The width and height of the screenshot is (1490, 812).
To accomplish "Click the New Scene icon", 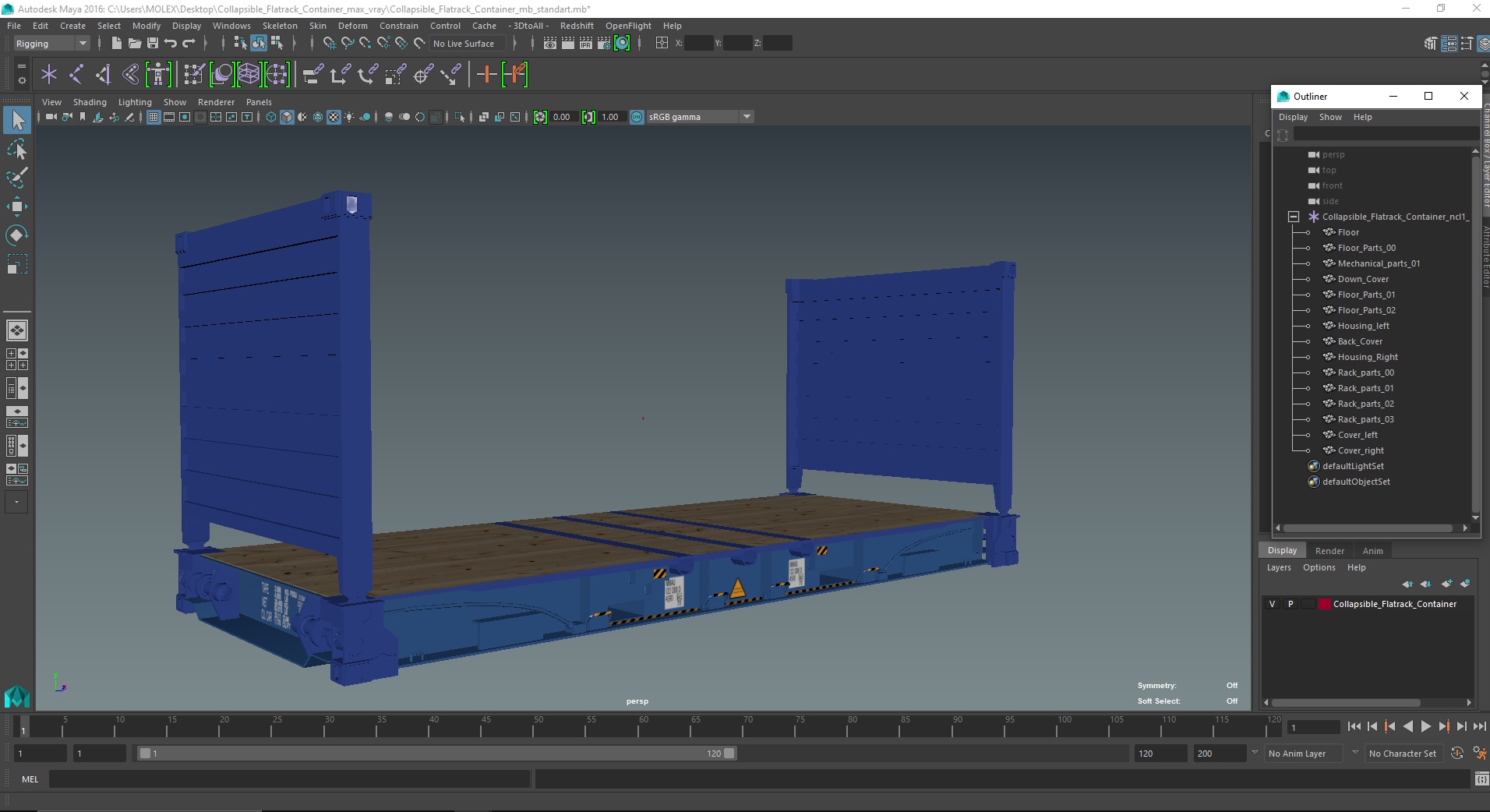I will (116, 44).
